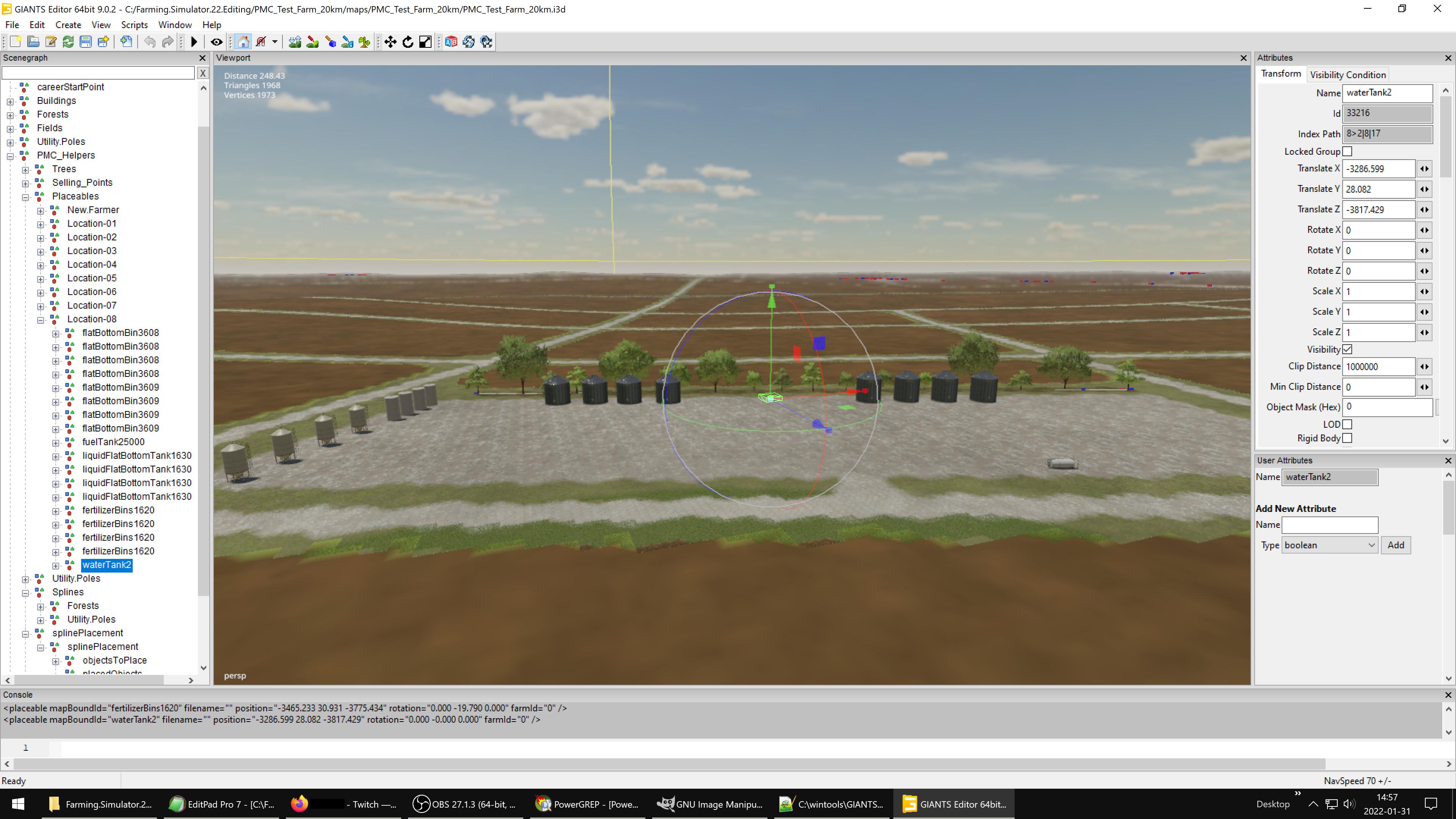Screen dimensions: 1456x819
Task: Click the crossed-out brush toolbar icon
Action: [261, 42]
